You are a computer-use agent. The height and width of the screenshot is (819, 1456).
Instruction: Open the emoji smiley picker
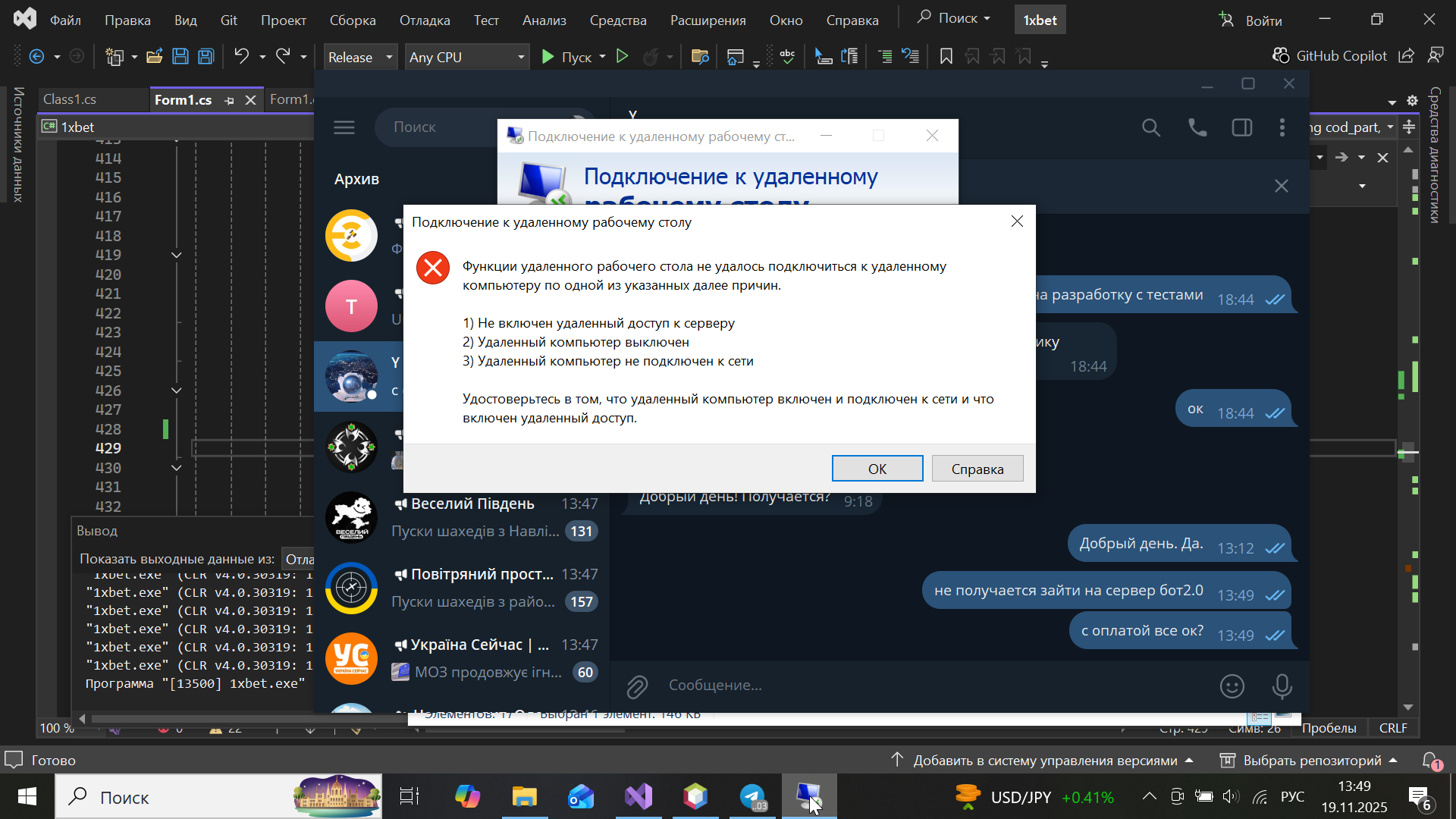tap(1232, 686)
